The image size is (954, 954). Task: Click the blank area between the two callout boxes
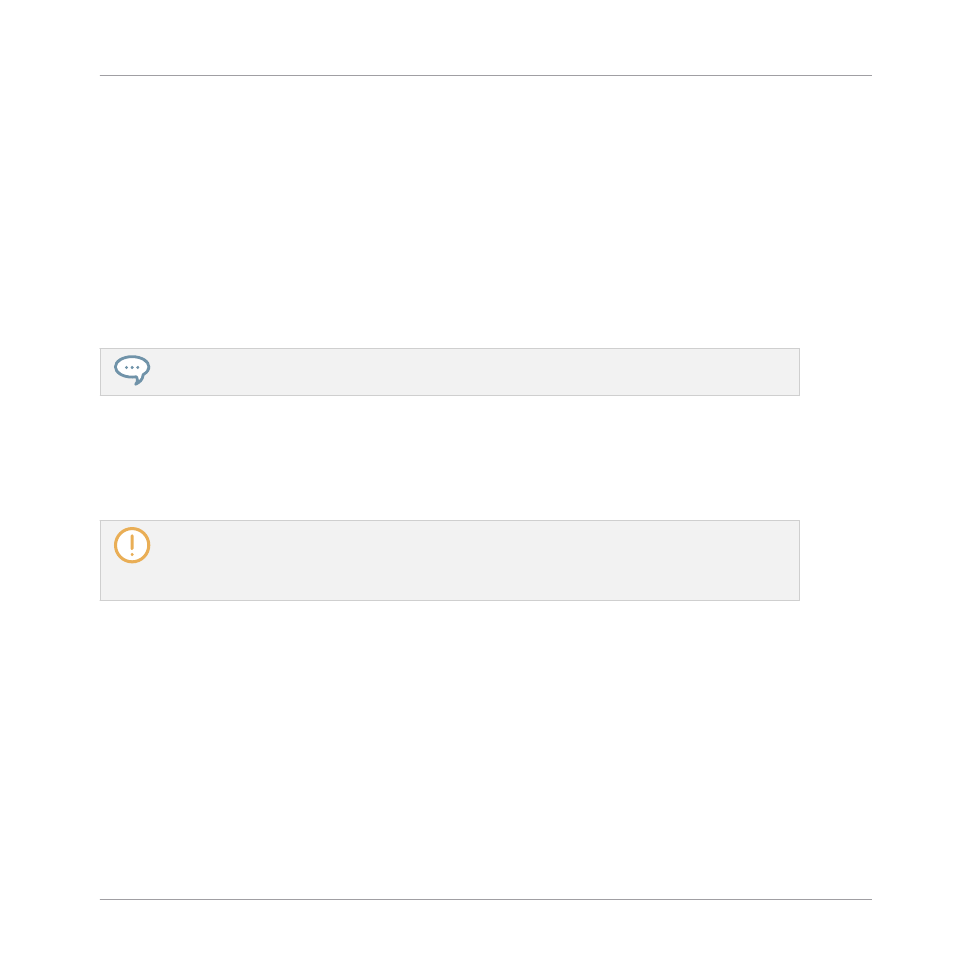[x=450, y=458]
